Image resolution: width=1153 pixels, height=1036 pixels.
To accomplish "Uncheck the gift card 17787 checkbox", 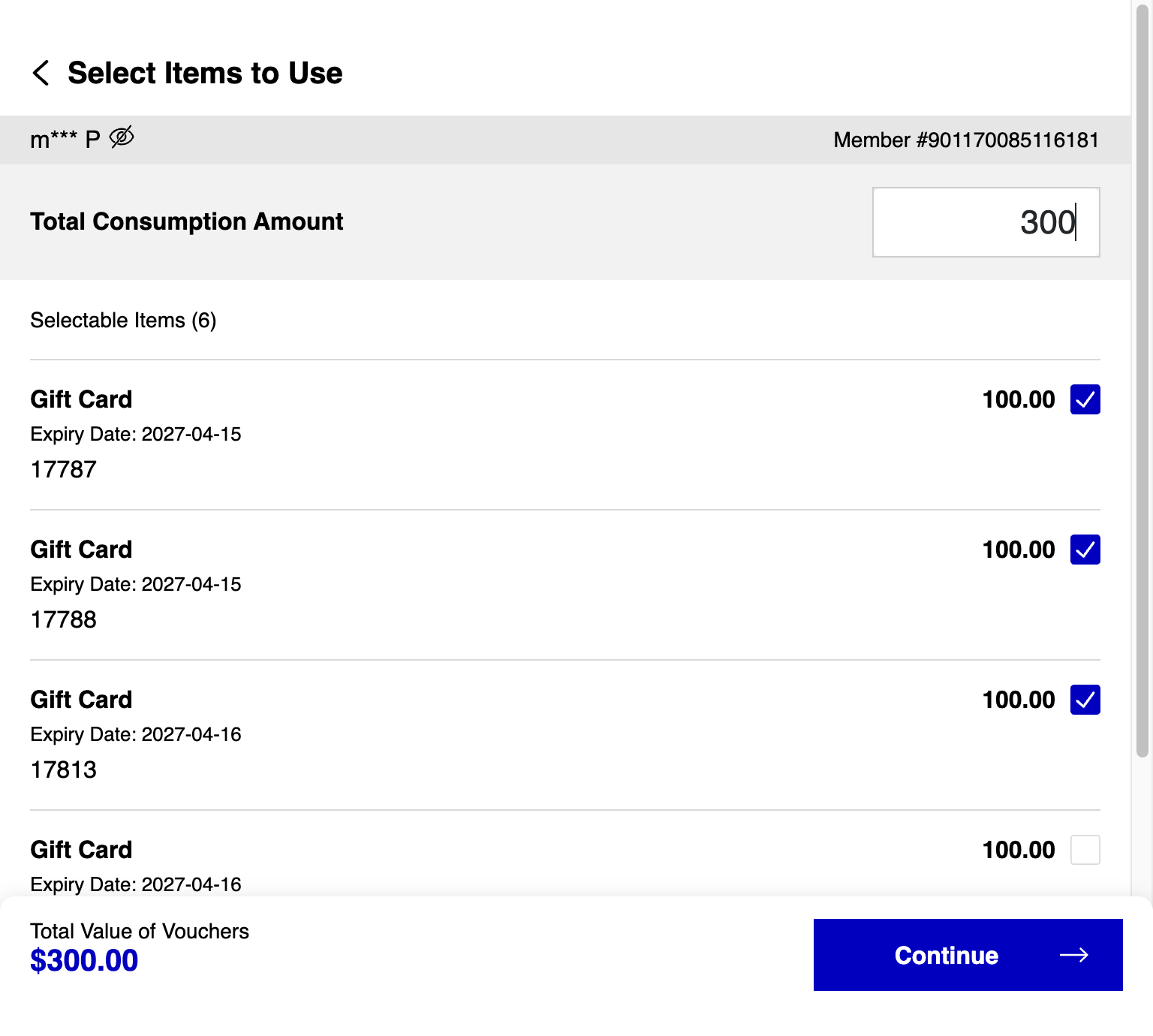I will 1085,399.
